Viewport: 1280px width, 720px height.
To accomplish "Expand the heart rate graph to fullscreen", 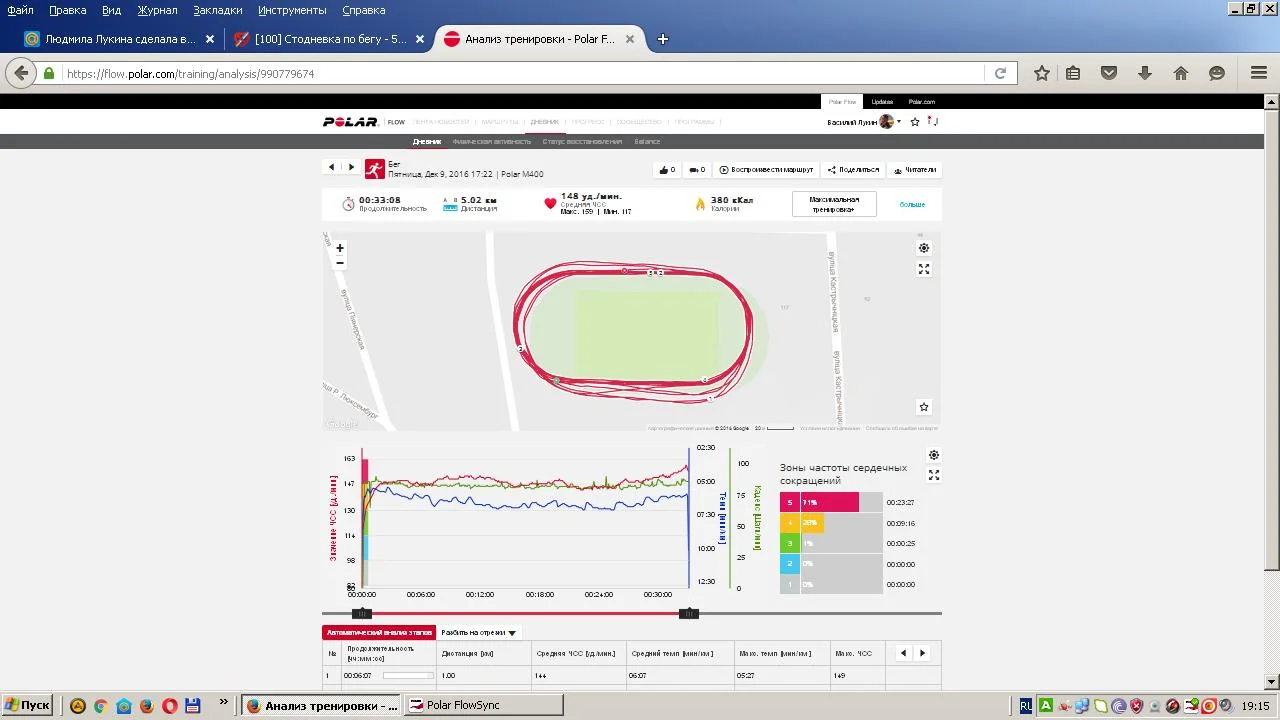I will pos(934,475).
